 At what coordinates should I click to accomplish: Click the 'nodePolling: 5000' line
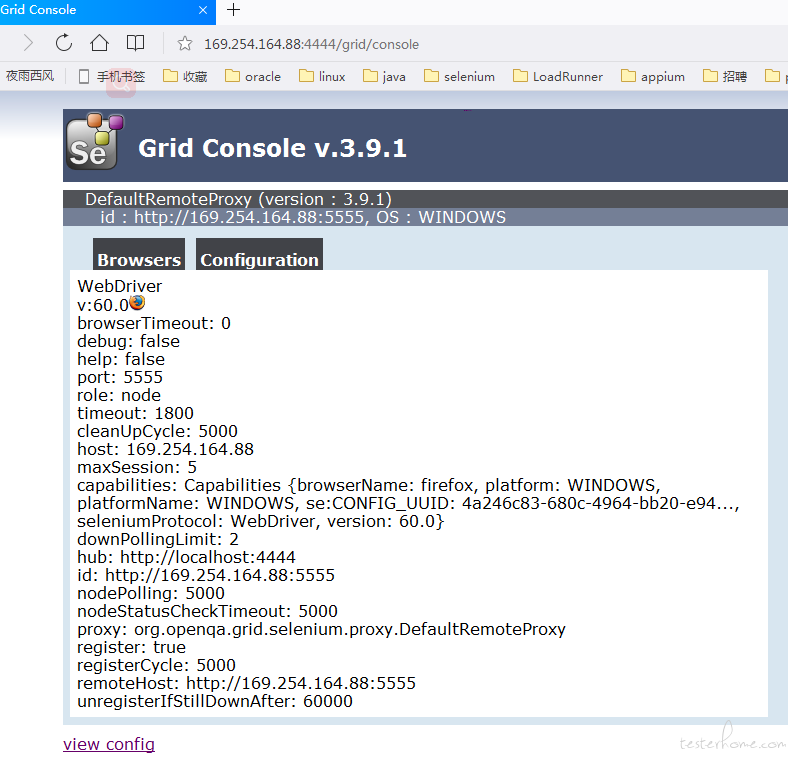[151, 594]
